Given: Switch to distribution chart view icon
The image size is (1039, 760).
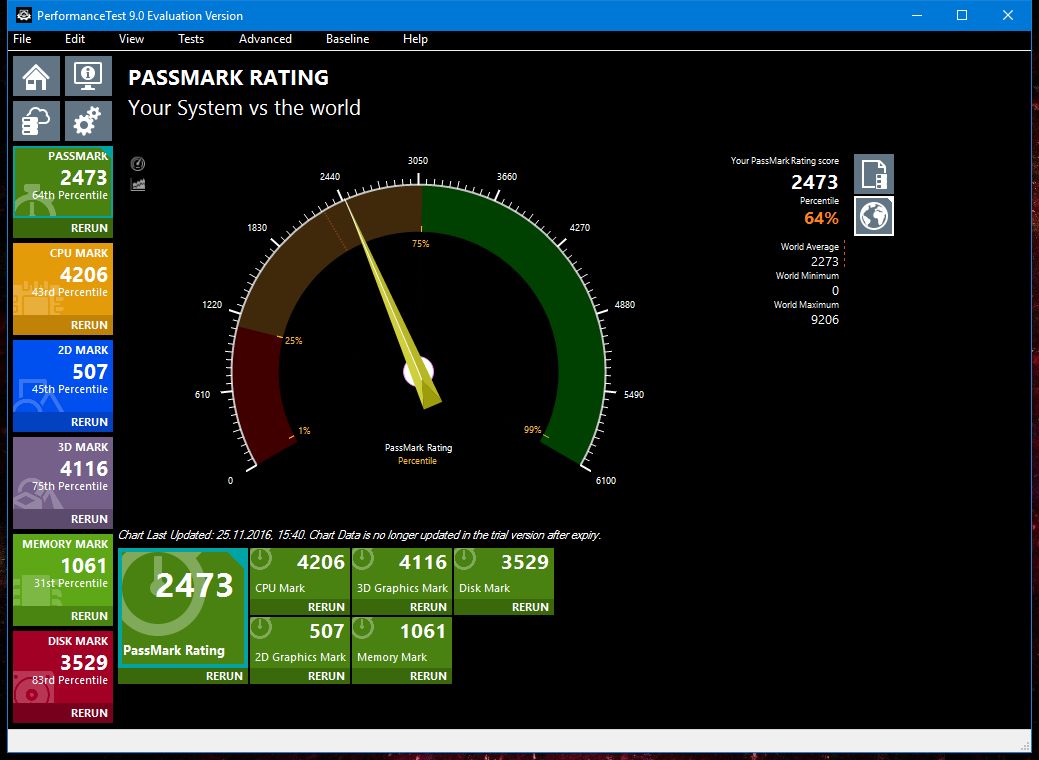Looking at the screenshot, I should 138,184.
